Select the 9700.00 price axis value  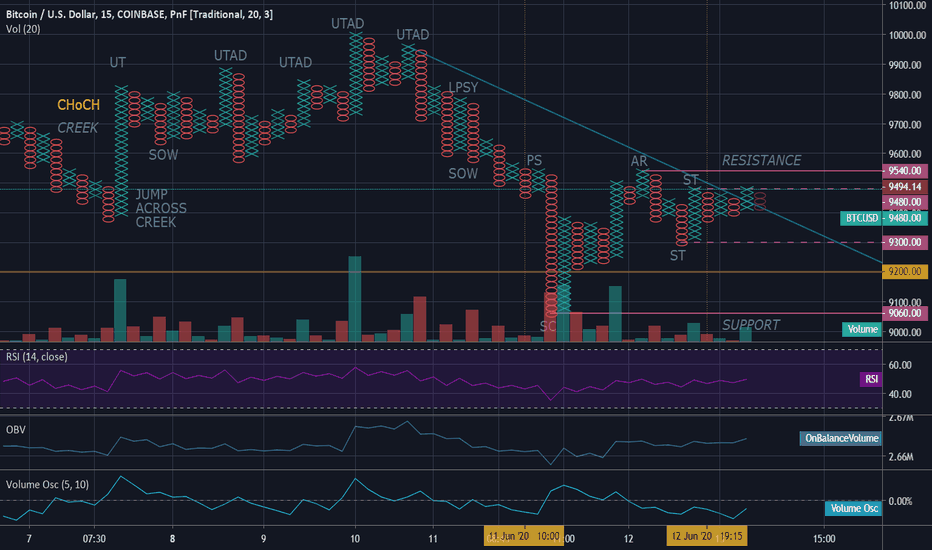(905, 125)
